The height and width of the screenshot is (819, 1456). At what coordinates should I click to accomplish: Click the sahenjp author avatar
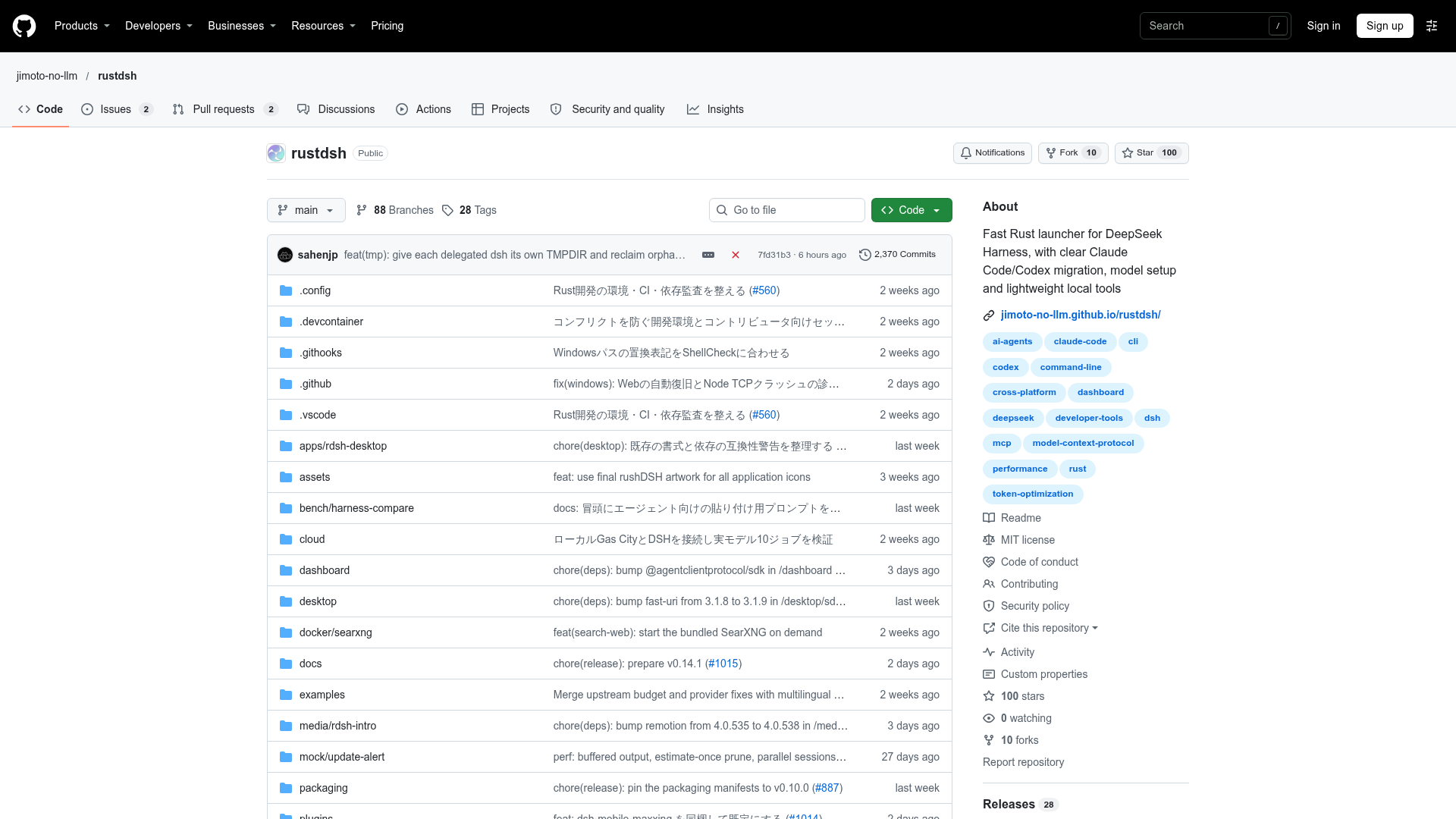[x=285, y=255]
